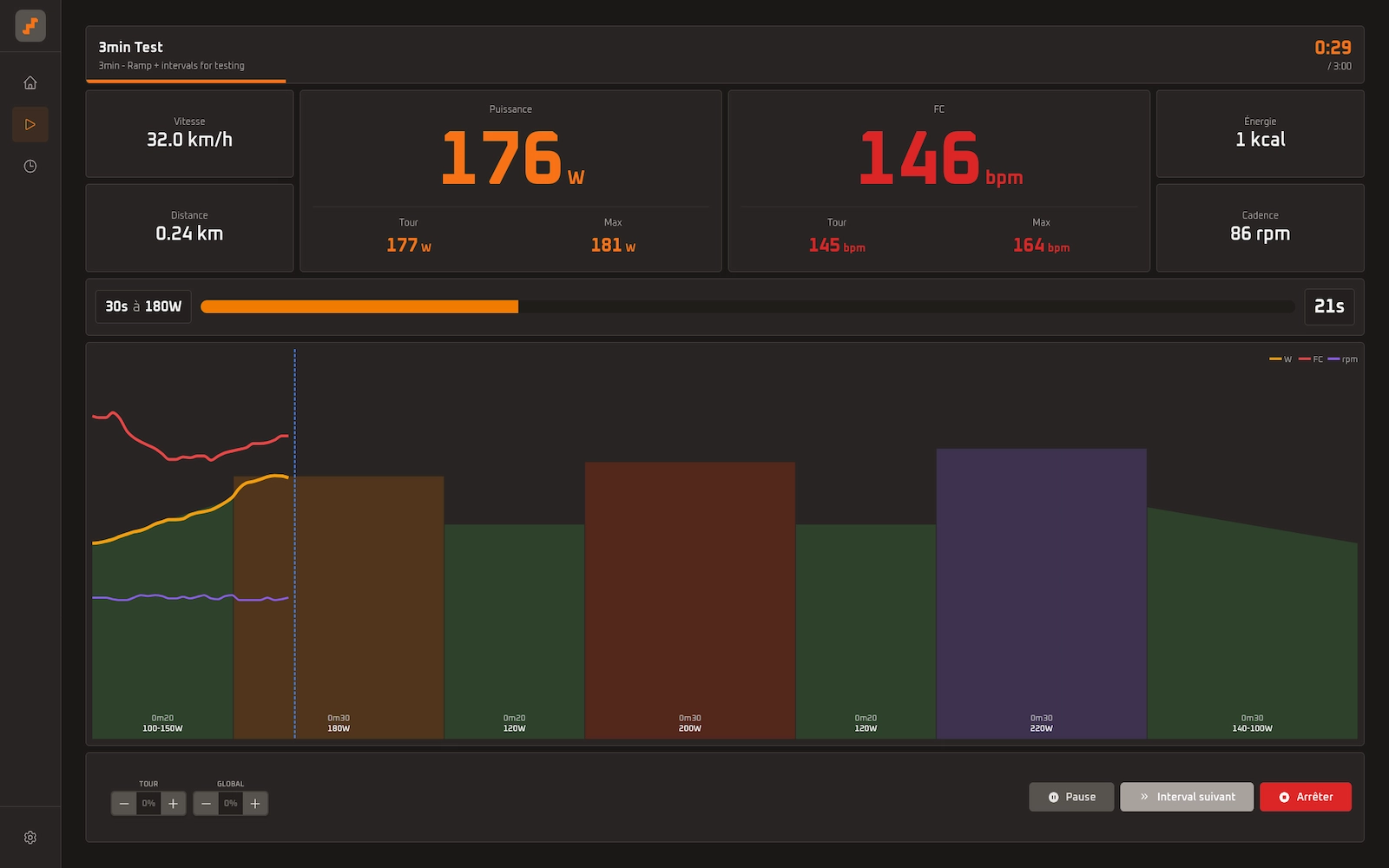The image size is (1389, 868).
Task: Open settings gear icon in sidebar
Action: coord(30,838)
